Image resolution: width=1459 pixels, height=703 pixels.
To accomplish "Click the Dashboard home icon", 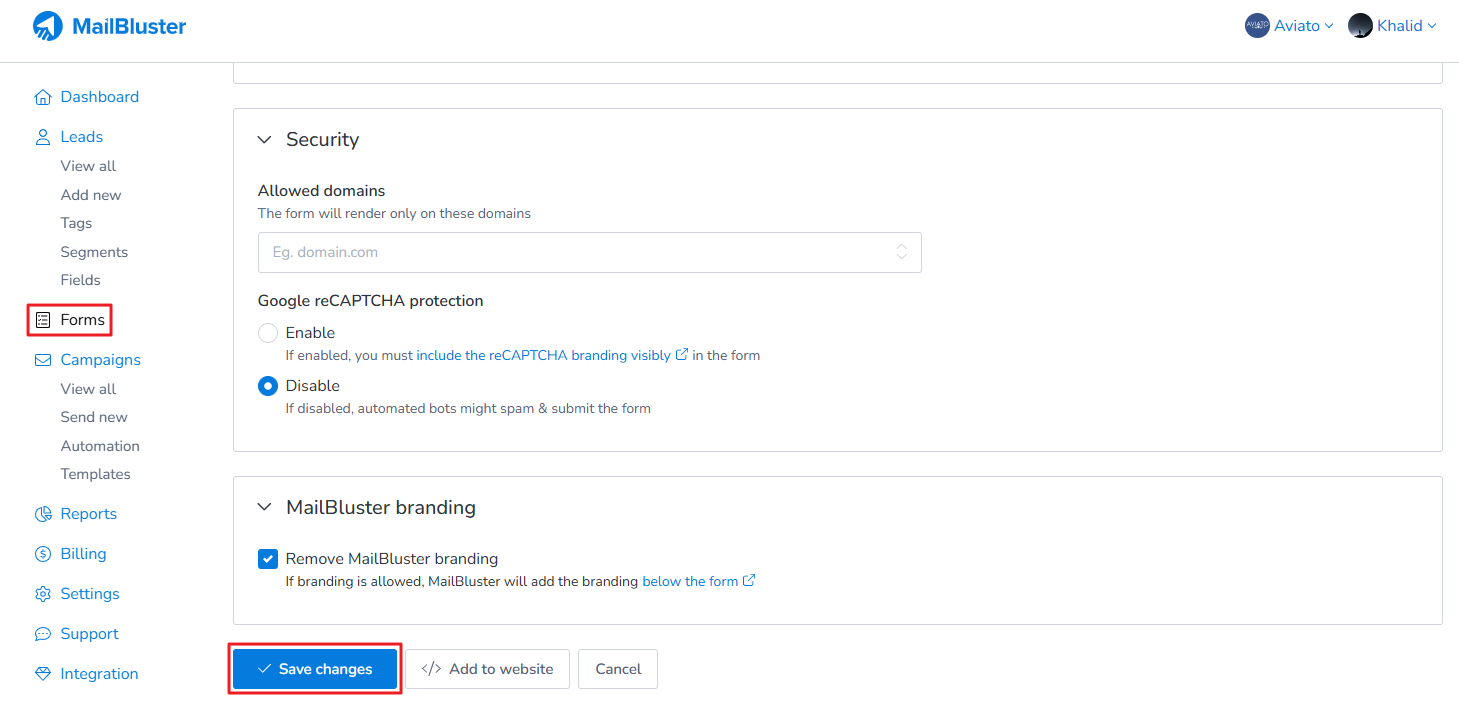I will [x=43, y=97].
